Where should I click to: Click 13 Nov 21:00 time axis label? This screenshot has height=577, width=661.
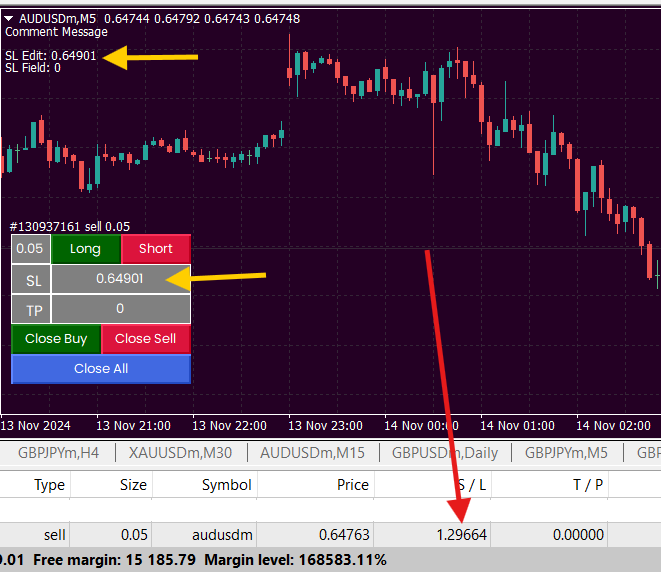pos(133,426)
